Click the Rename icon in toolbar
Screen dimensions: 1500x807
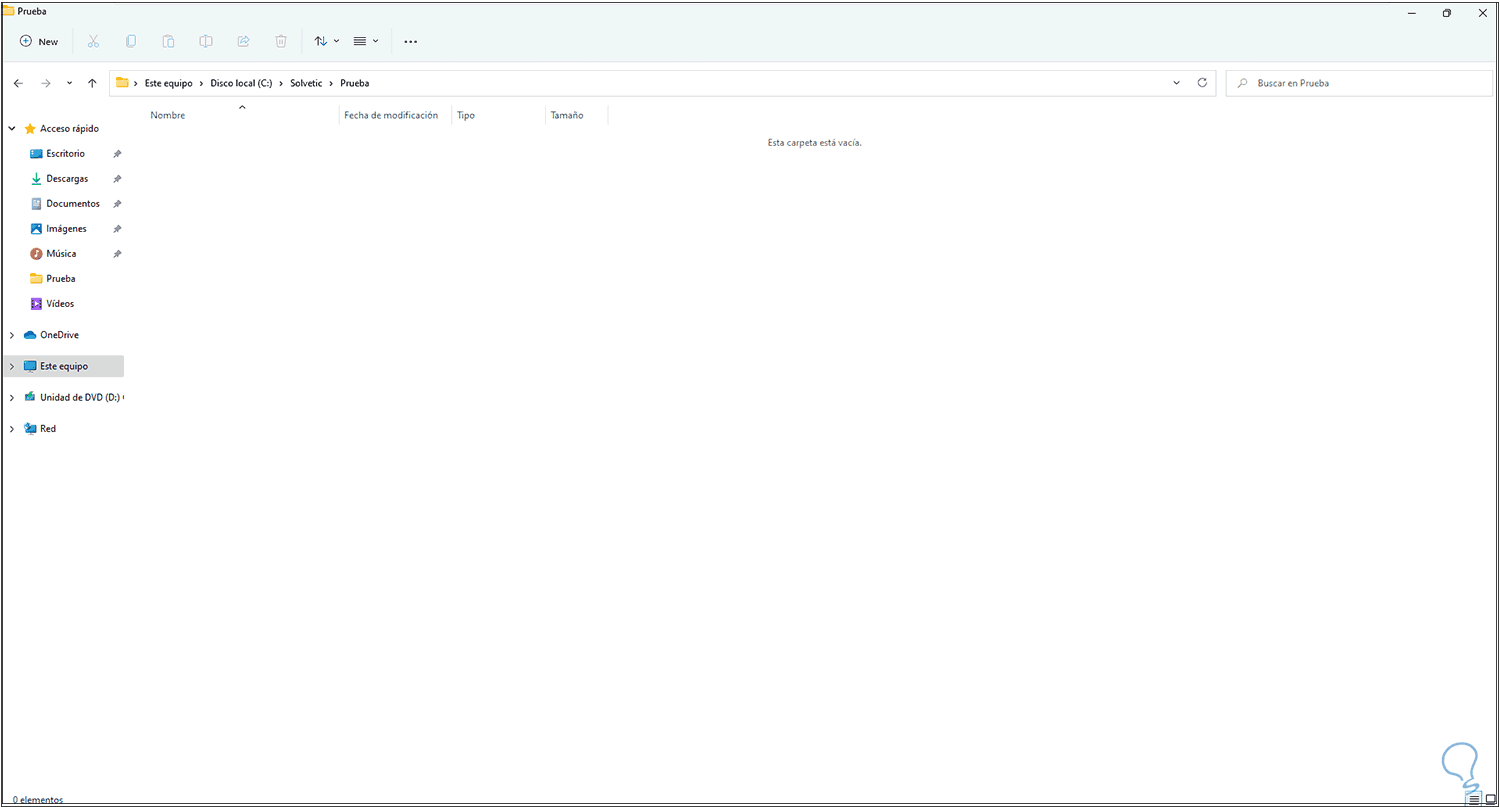[205, 42]
